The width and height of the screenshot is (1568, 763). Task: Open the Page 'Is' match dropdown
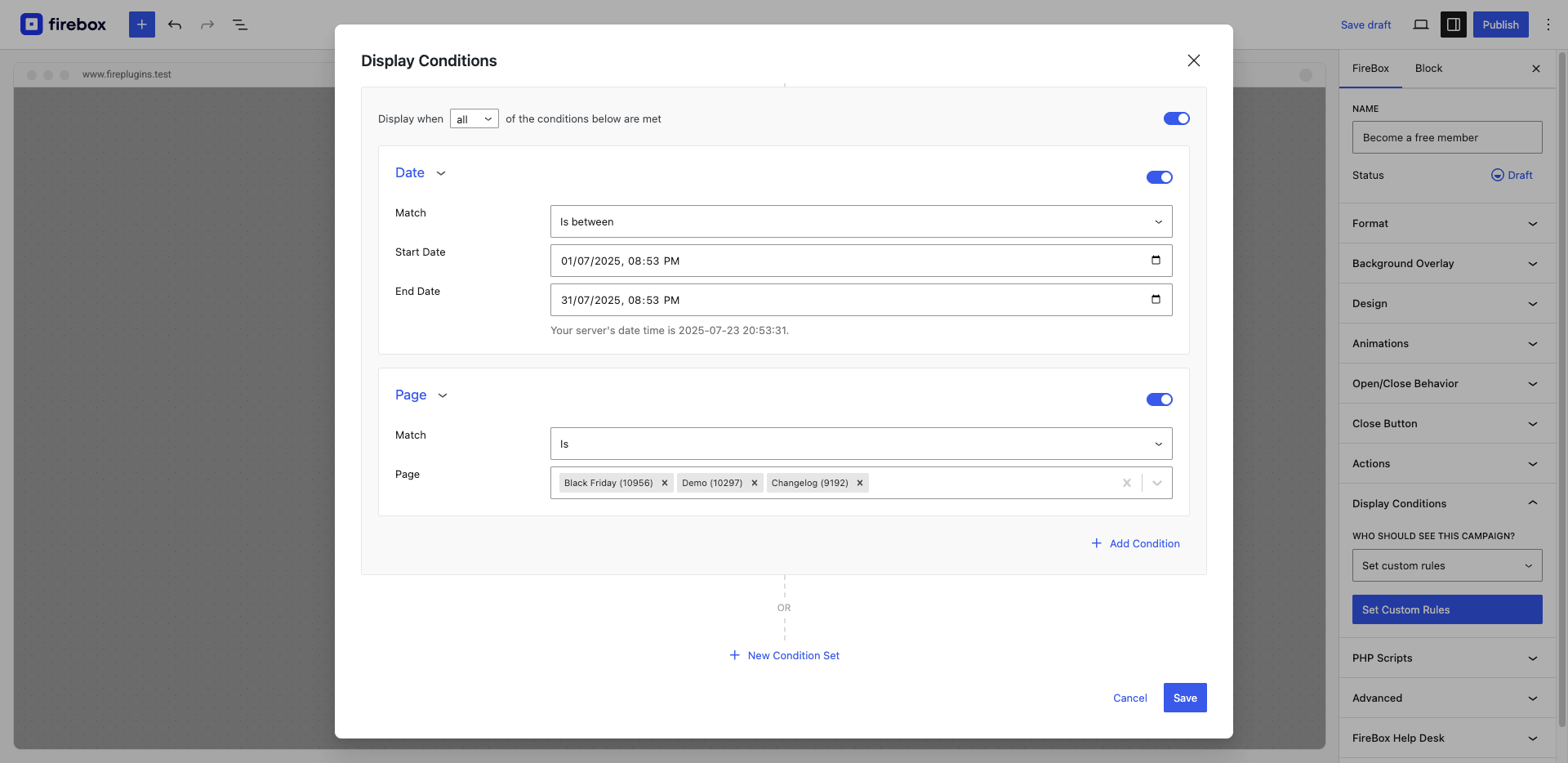pos(862,444)
